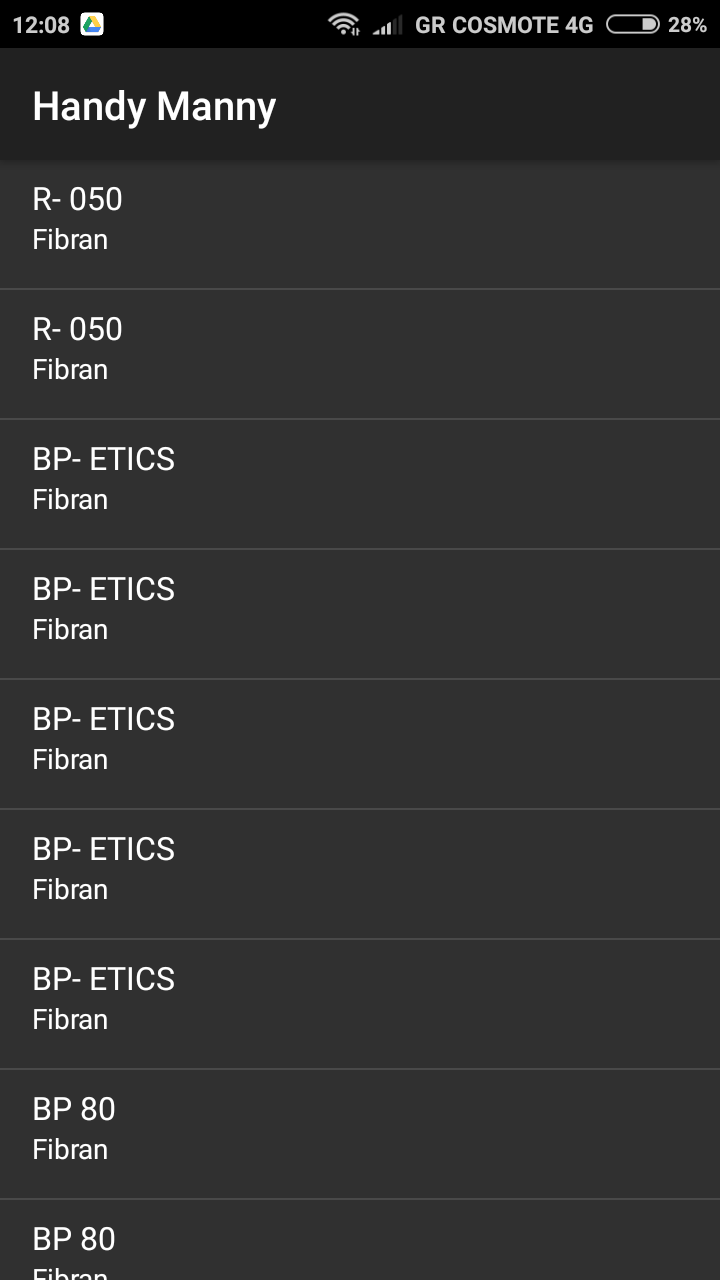Select the partially visible bottom BP 80 entry
The image size is (720, 1280).
click(x=360, y=1245)
